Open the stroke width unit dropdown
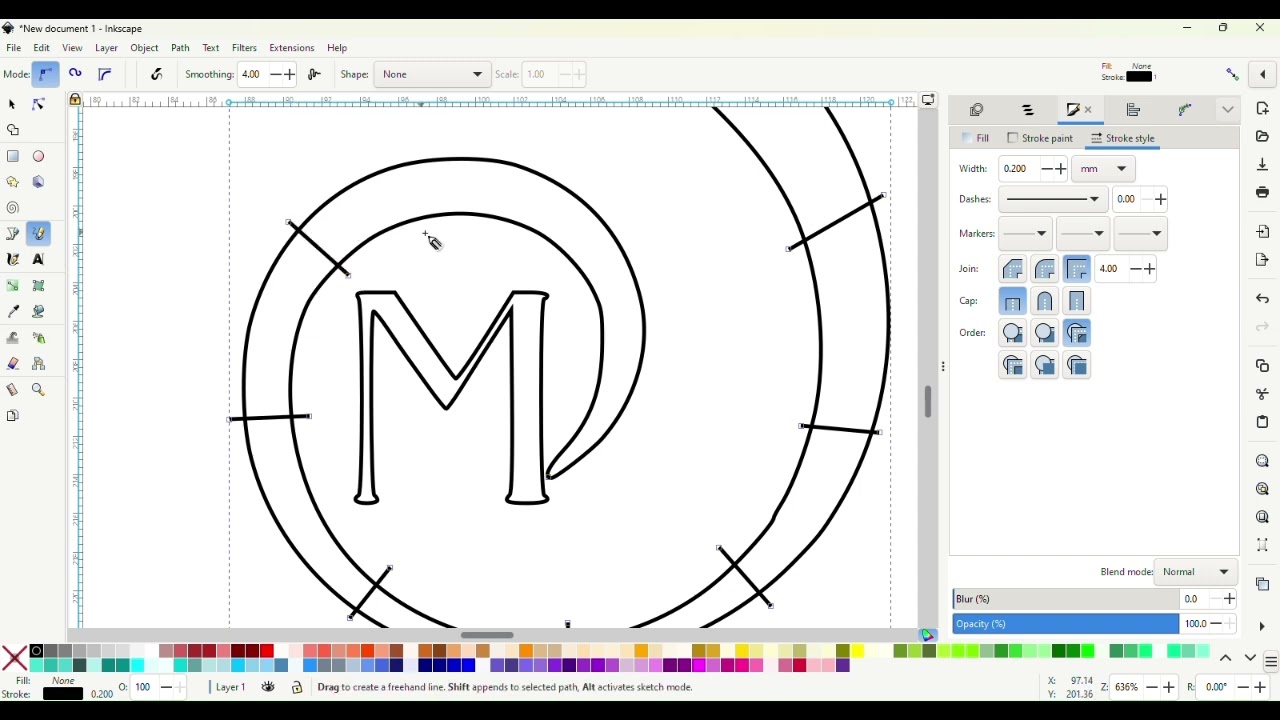Screen dimensions: 1280x720 (1105, 170)
